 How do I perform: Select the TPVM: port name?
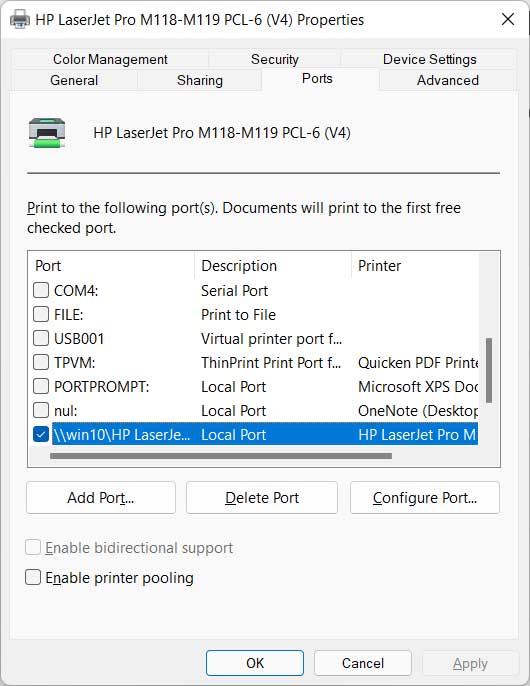pos(74,363)
